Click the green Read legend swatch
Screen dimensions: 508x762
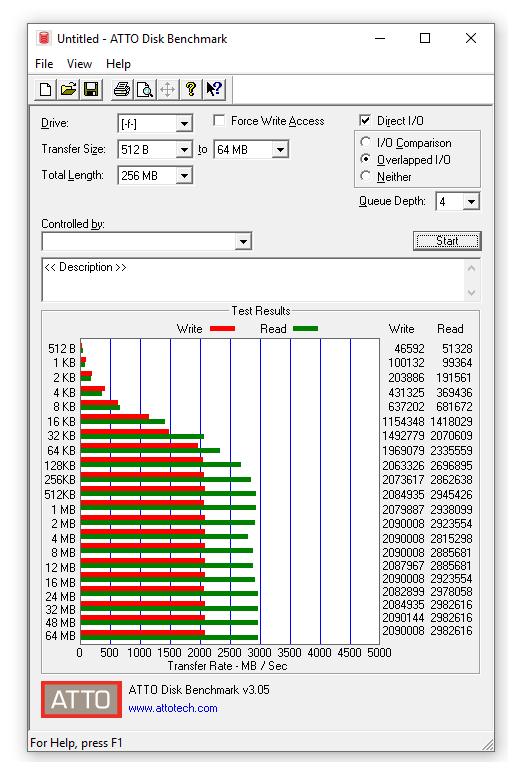click(305, 329)
